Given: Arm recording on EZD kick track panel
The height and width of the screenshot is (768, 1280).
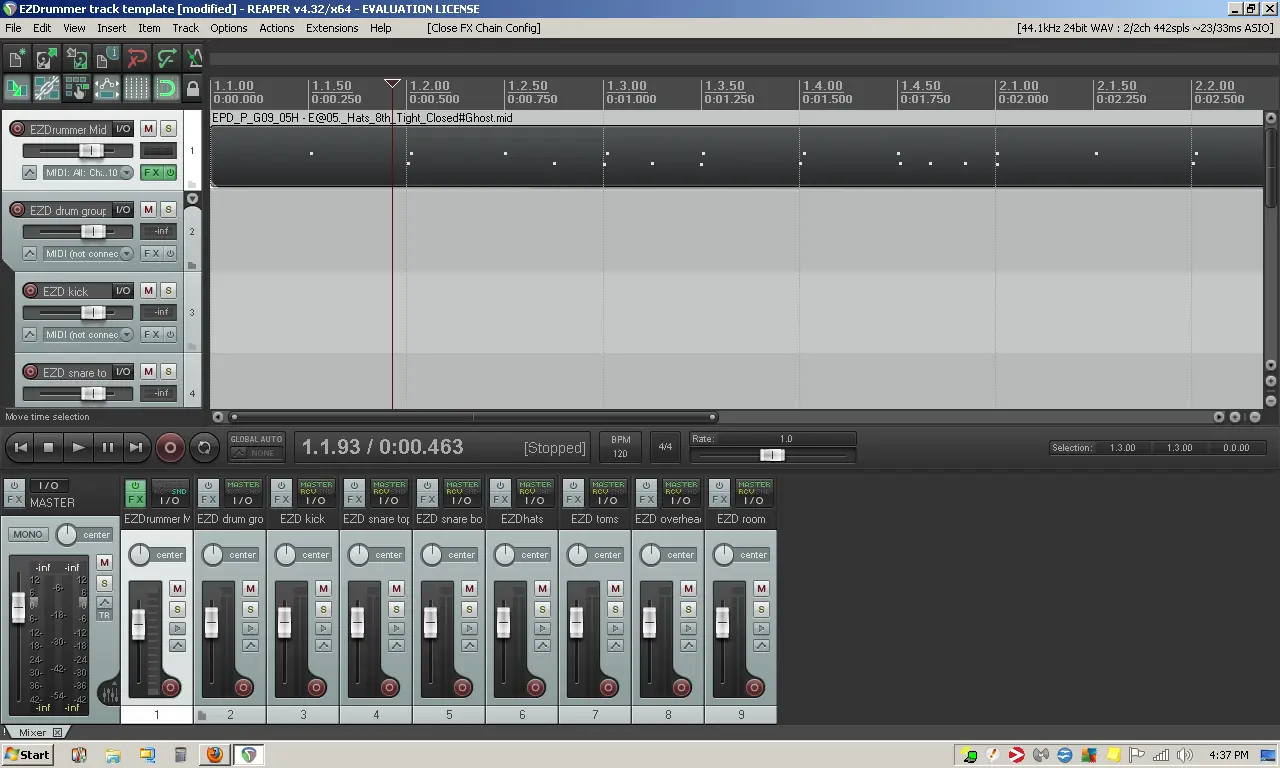Looking at the screenshot, I should tap(30, 291).
